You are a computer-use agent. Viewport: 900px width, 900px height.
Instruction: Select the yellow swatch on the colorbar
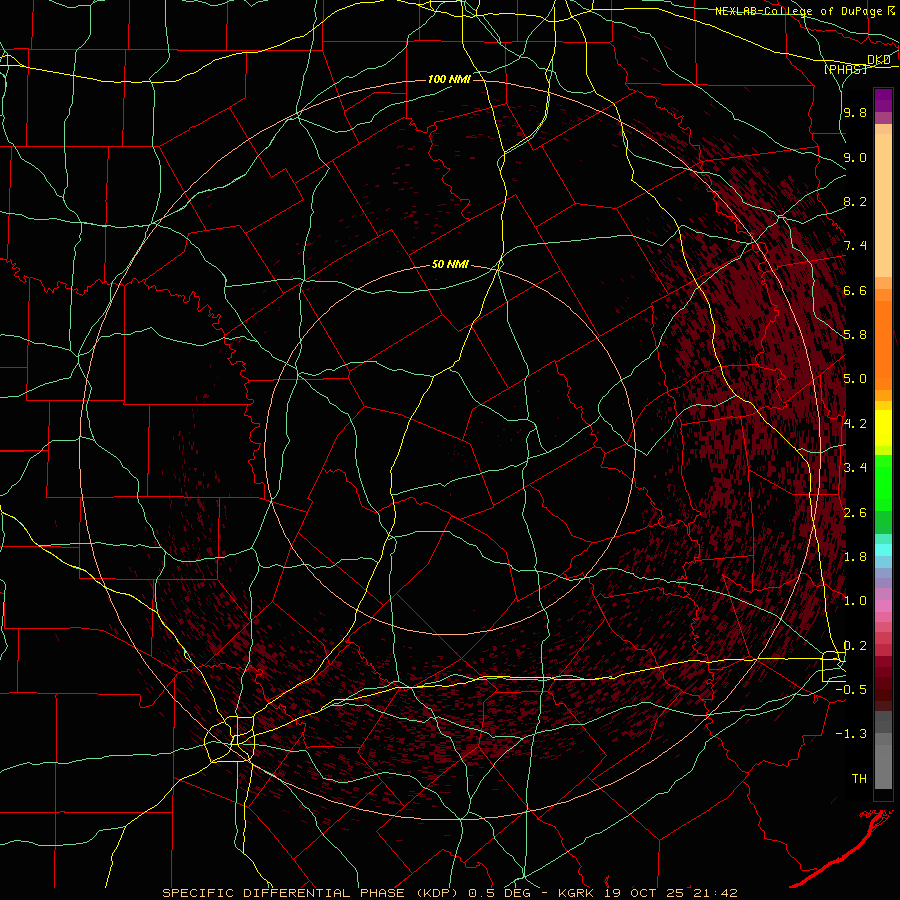883,428
